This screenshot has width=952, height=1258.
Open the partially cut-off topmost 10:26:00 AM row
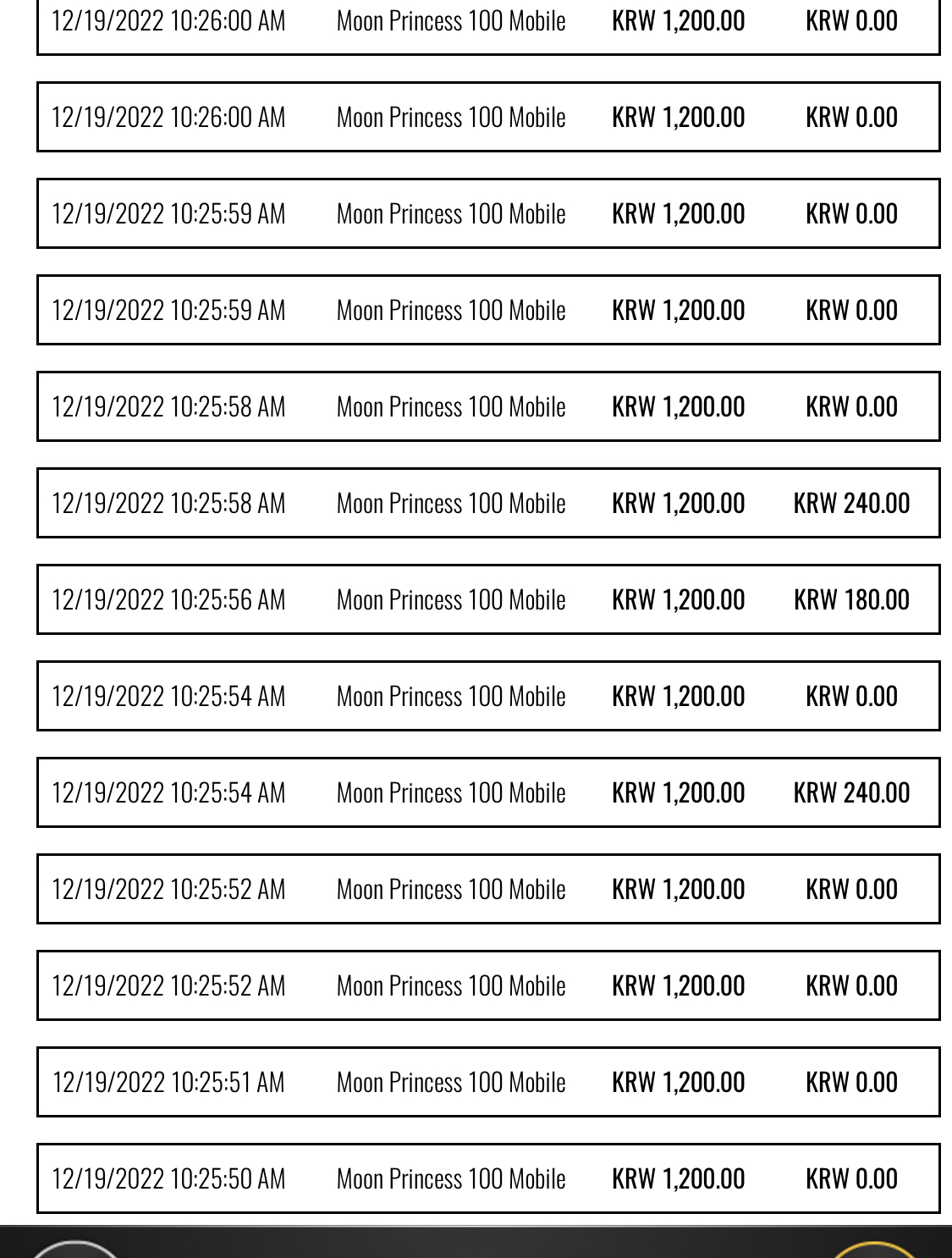488,25
